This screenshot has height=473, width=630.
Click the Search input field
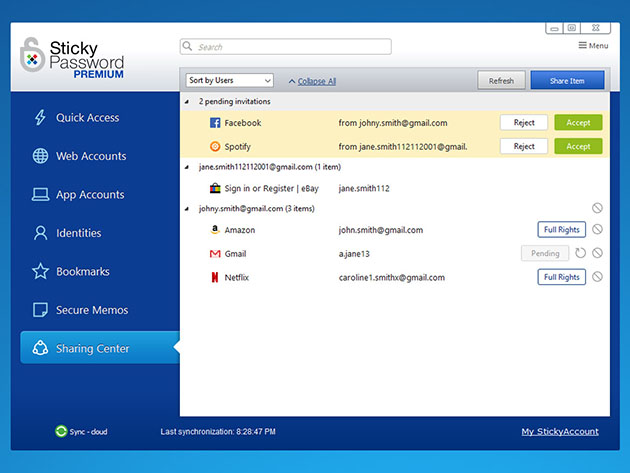click(x=286, y=47)
